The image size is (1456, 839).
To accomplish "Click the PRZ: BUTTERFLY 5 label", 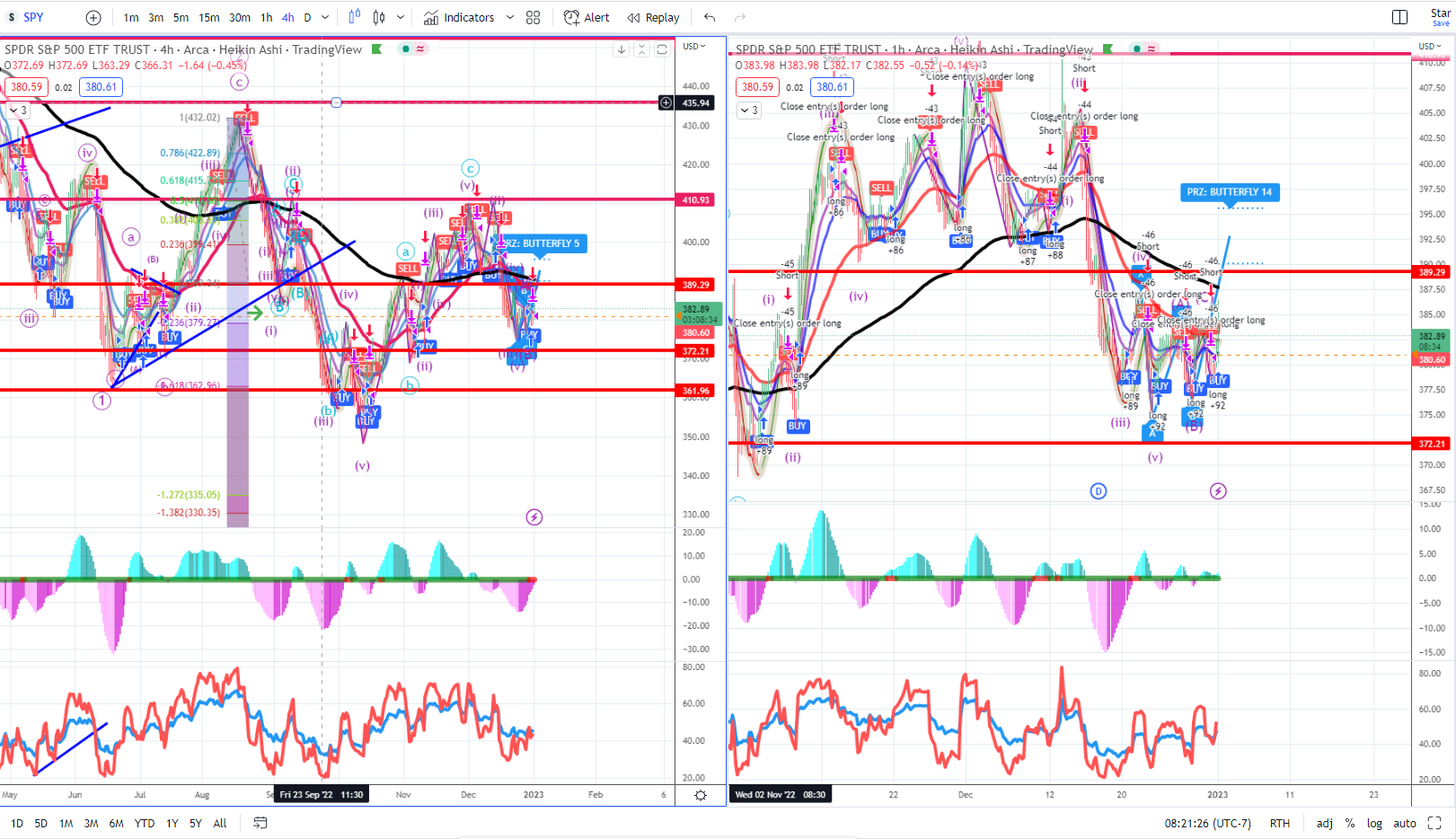I will click(544, 243).
